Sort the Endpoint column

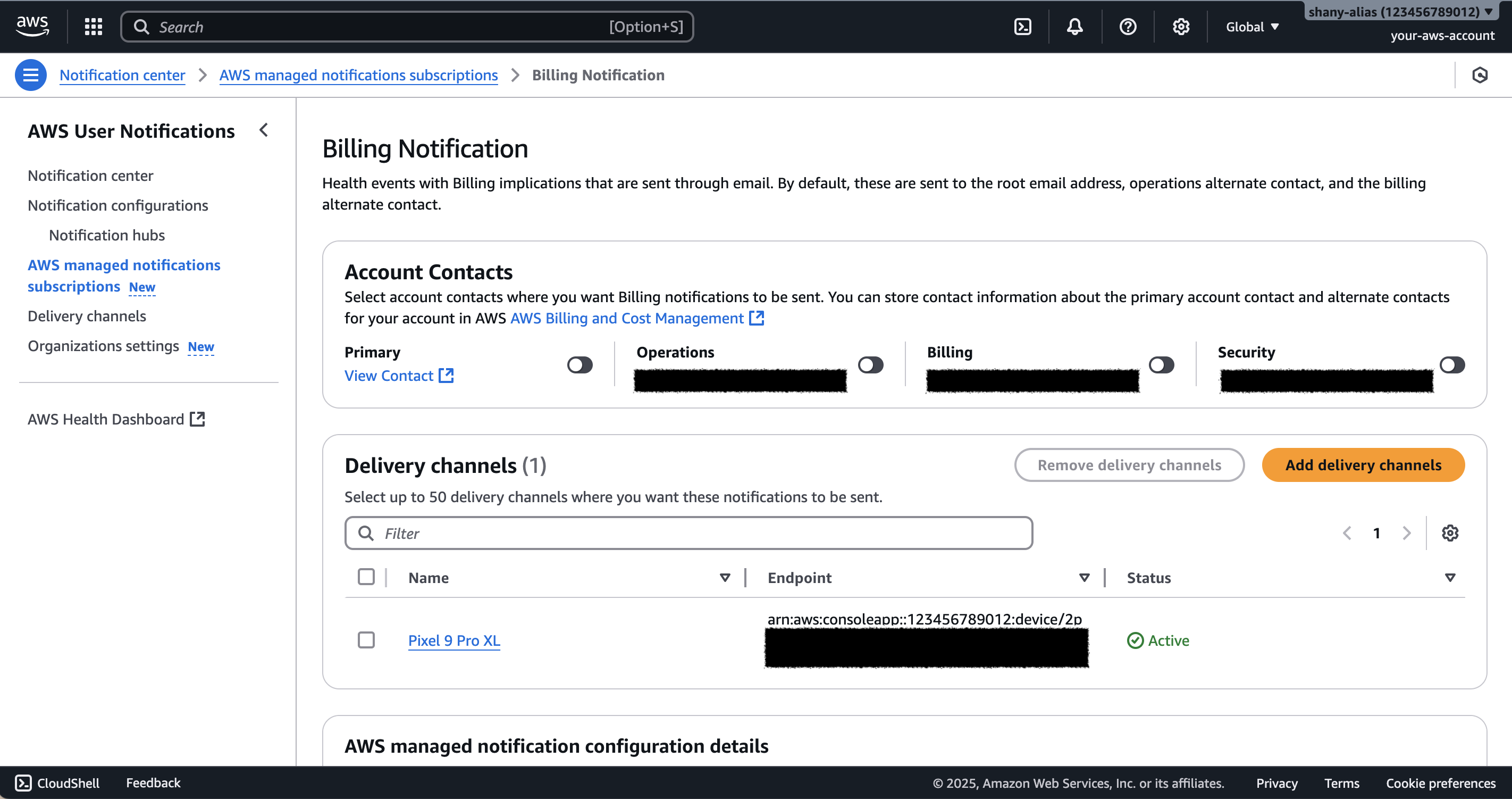[x=1084, y=578]
